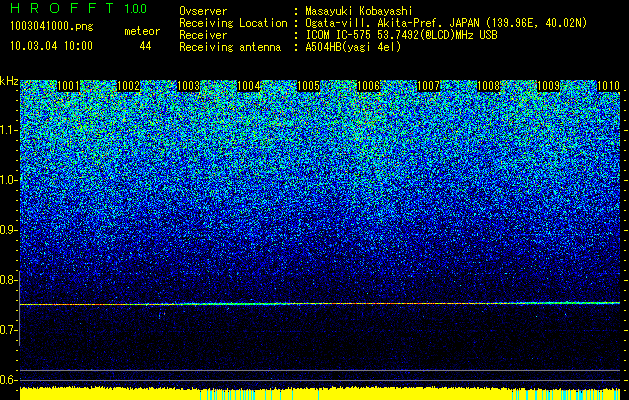Click the 0.9 frequency axis label

8,230
